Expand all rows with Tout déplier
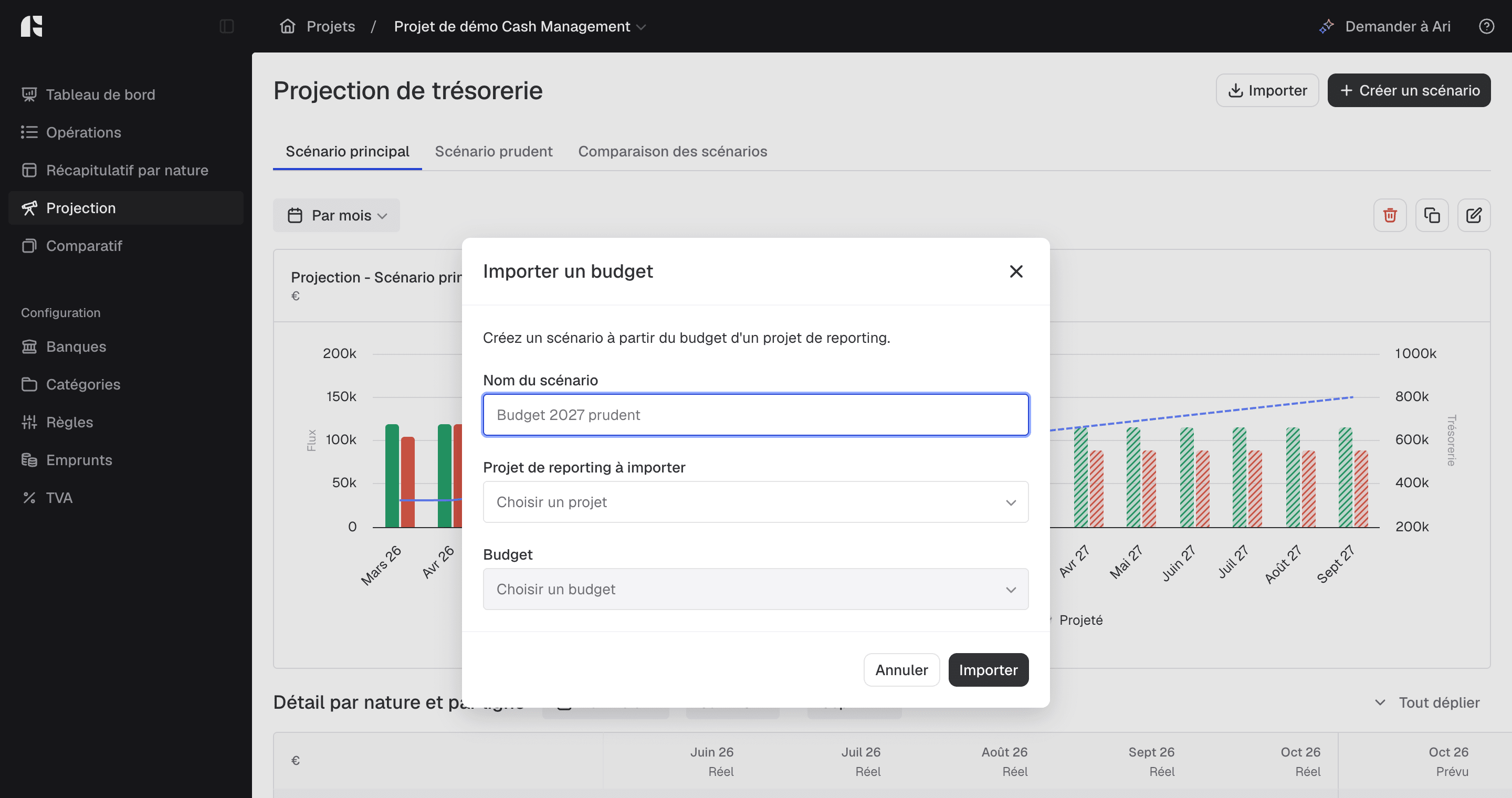This screenshot has height=798, width=1512. [x=1427, y=702]
